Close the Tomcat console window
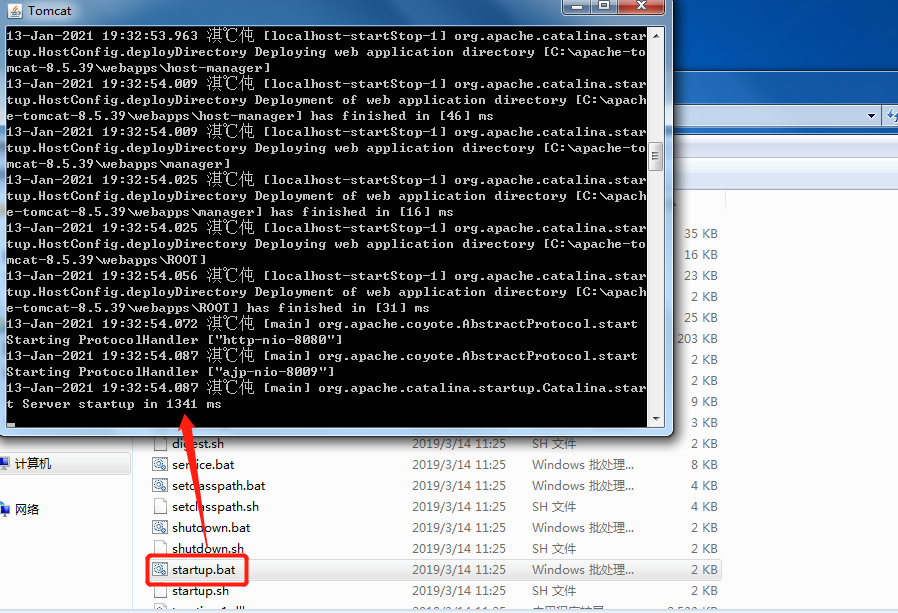The width and height of the screenshot is (898, 613). coord(641,6)
